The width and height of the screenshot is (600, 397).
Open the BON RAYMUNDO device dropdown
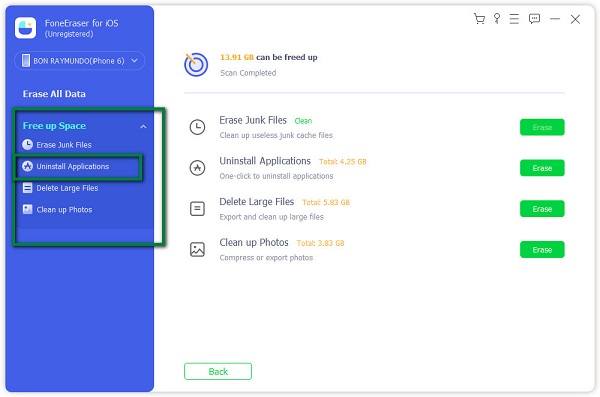(x=80, y=60)
